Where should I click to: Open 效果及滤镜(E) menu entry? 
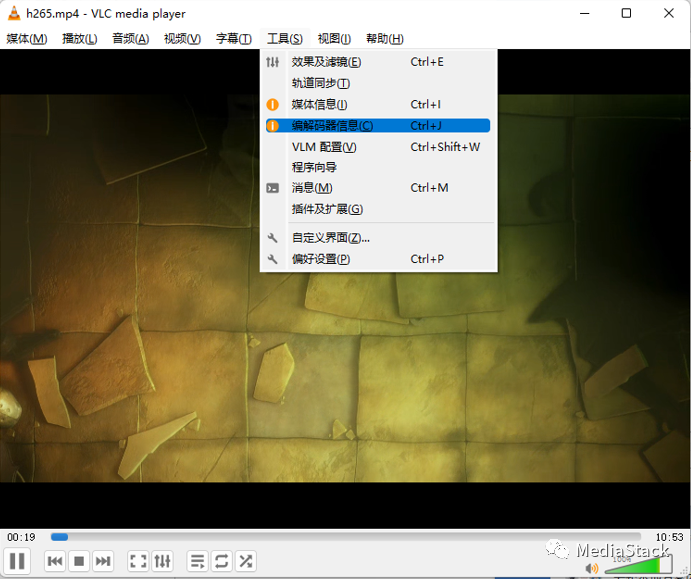click(326, 62)
